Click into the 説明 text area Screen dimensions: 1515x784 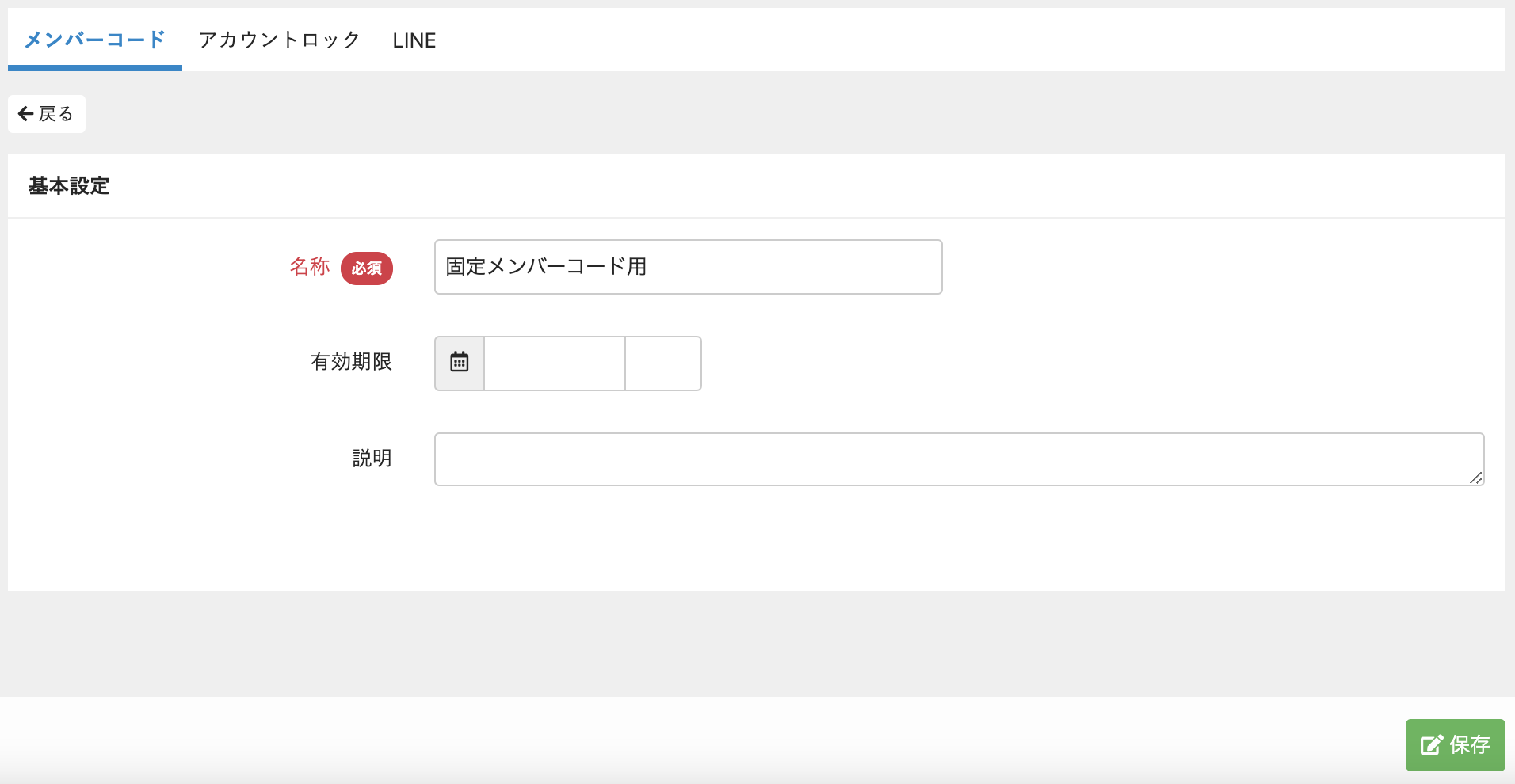click(959, 459)
